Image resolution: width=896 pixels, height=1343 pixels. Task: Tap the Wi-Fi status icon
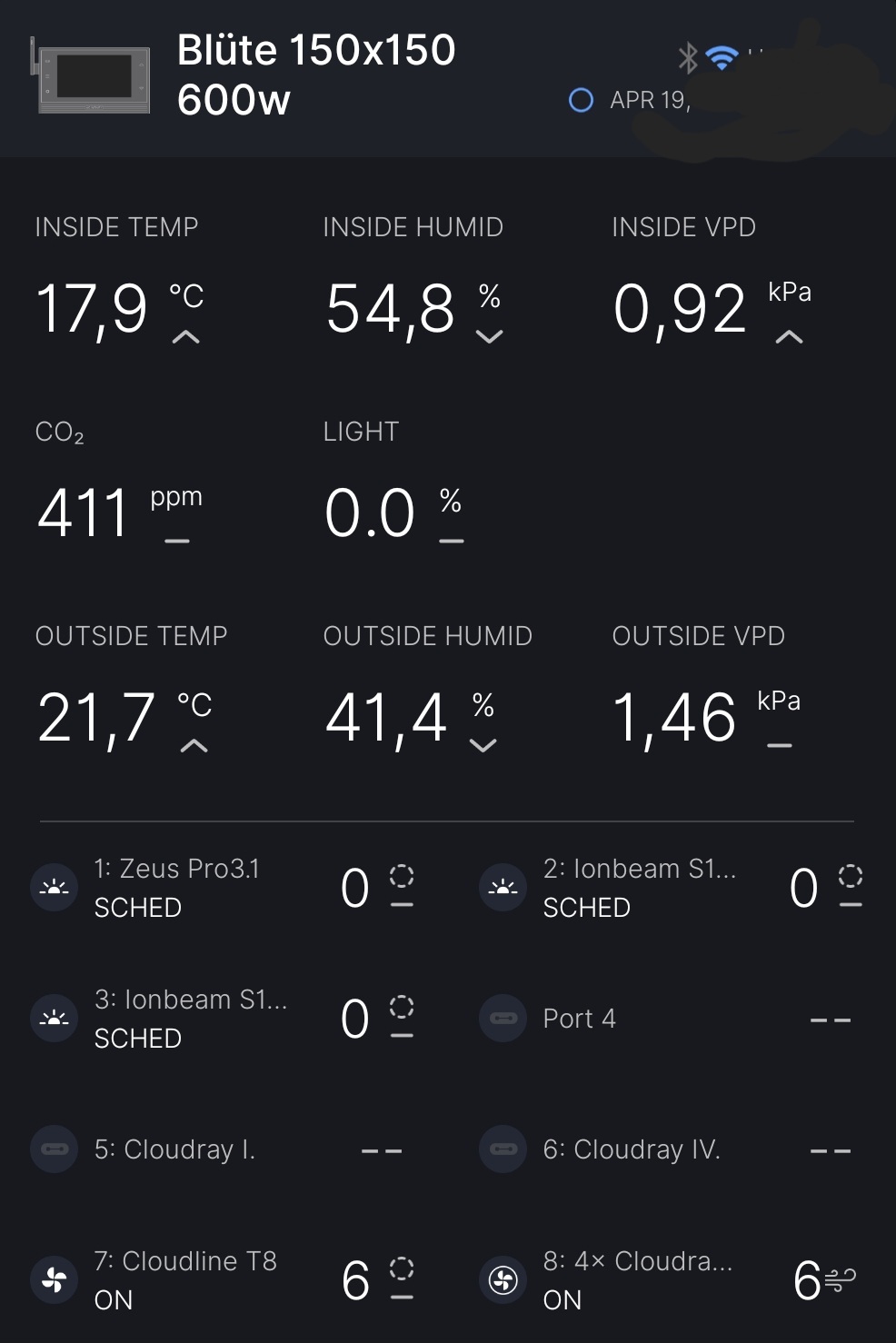[x=722, y=58]
